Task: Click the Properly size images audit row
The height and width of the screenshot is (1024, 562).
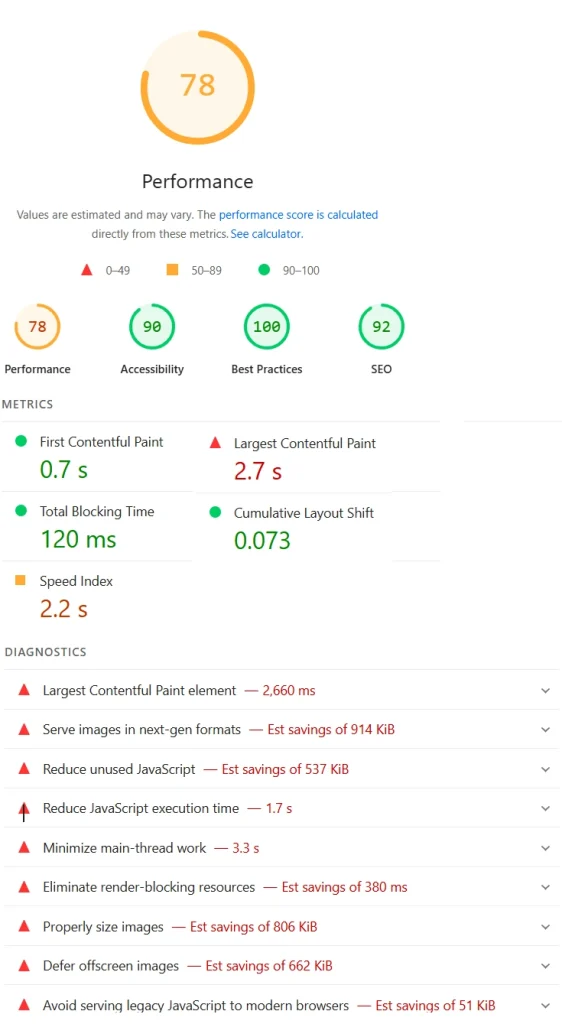Action: click(281, 926)
